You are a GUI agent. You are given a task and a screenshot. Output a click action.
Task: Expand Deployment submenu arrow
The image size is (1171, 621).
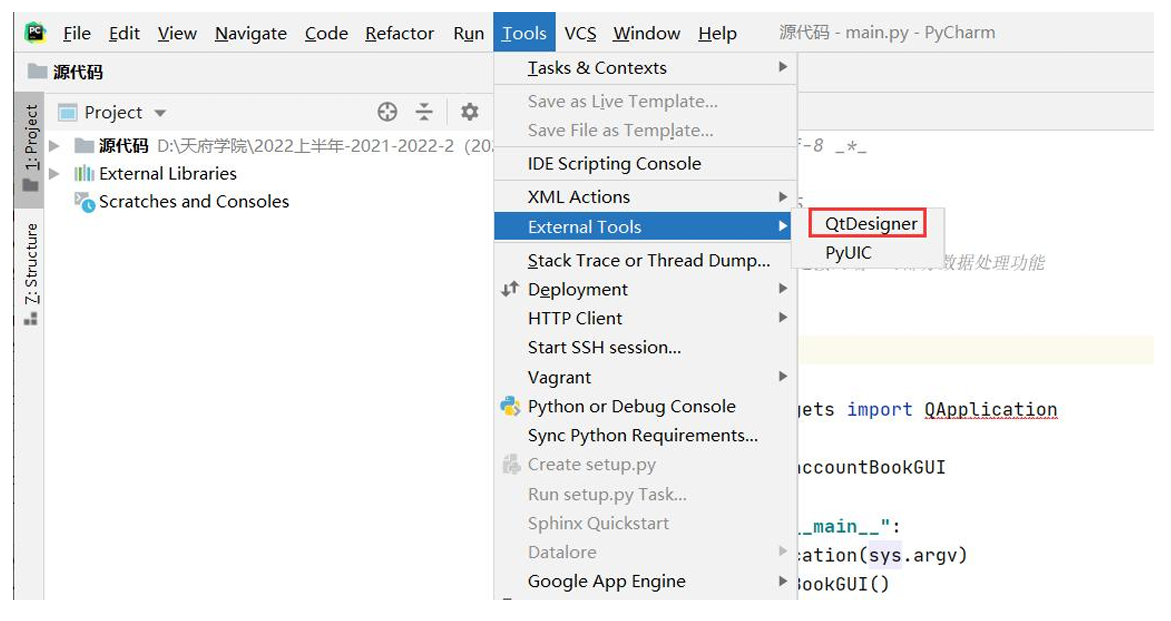783,289
